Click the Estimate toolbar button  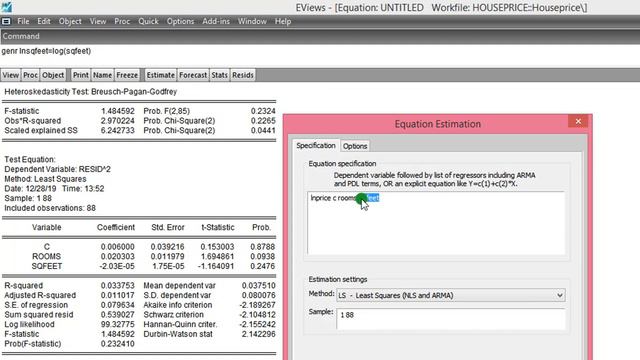click(160, 75)
